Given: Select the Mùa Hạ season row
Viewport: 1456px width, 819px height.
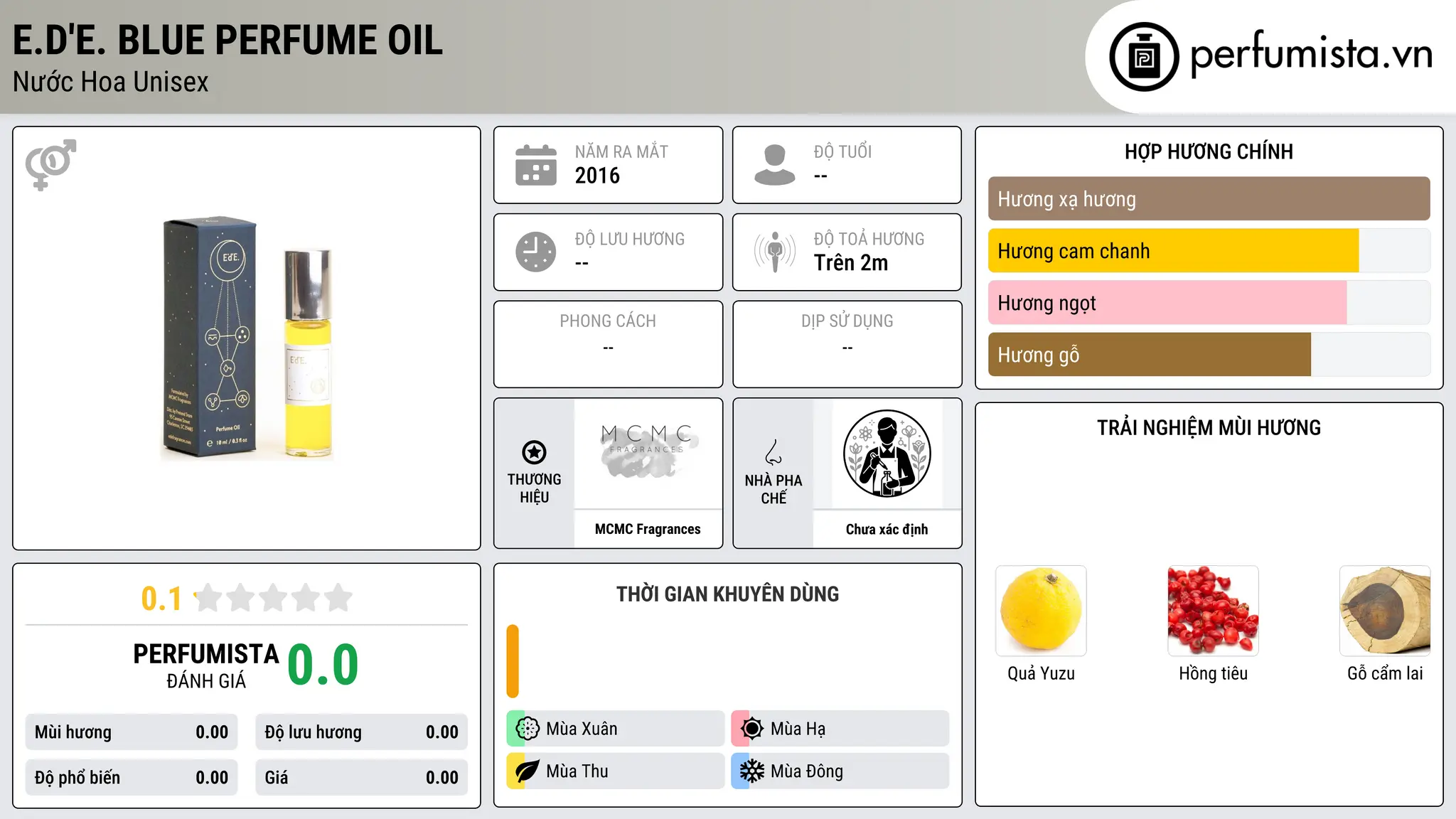Looking at the screenshot, I should tap(840, 729).
